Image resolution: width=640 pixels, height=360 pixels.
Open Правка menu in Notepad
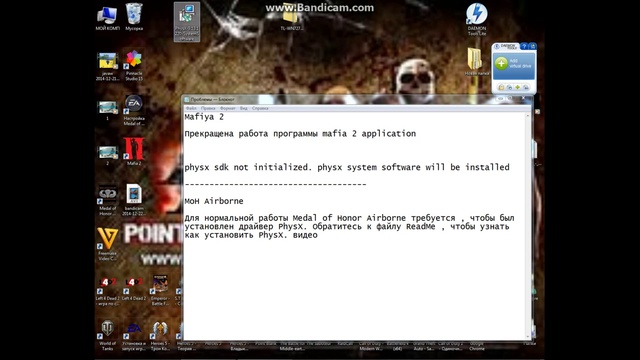pos(208,109)
